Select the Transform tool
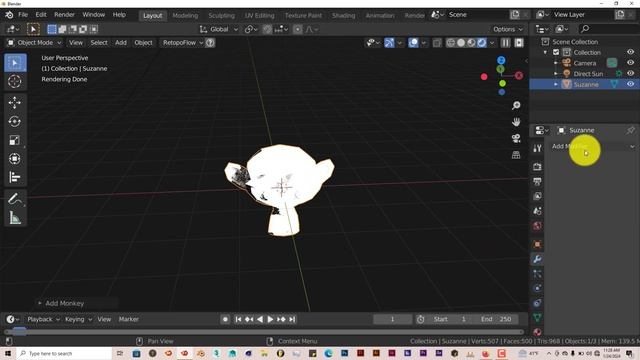Image resolution: width=640 pixels, height=360 pixels. coord(15,158)
